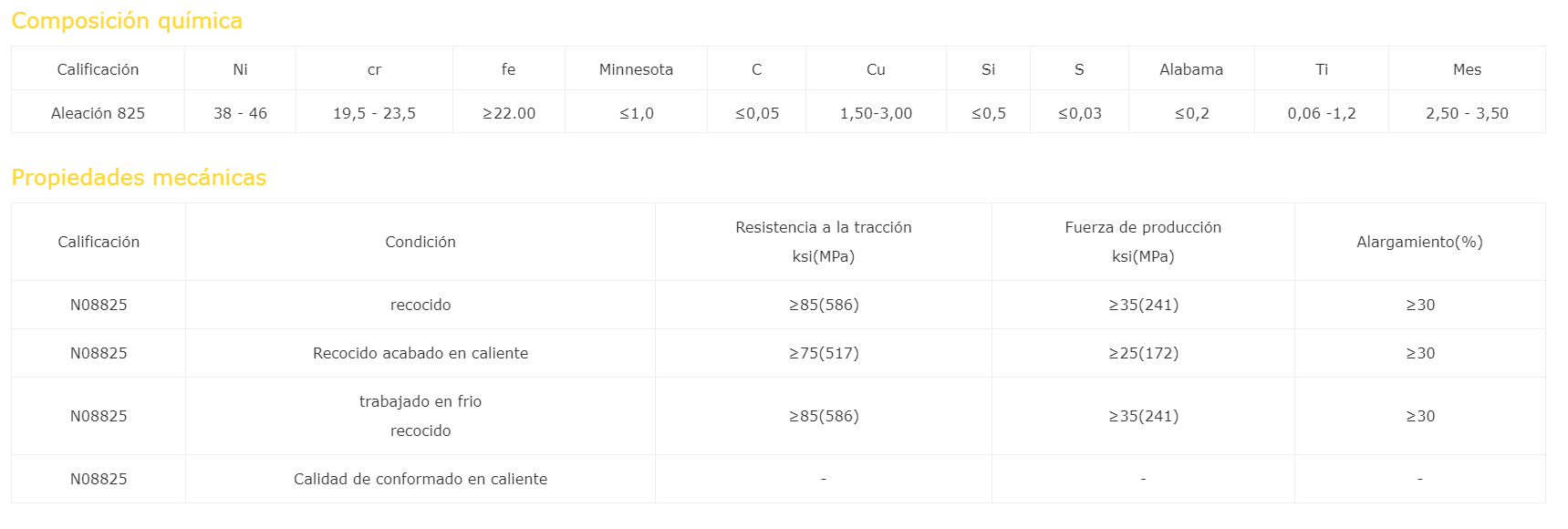Click the Composición química heading

(x=127, y=21)
